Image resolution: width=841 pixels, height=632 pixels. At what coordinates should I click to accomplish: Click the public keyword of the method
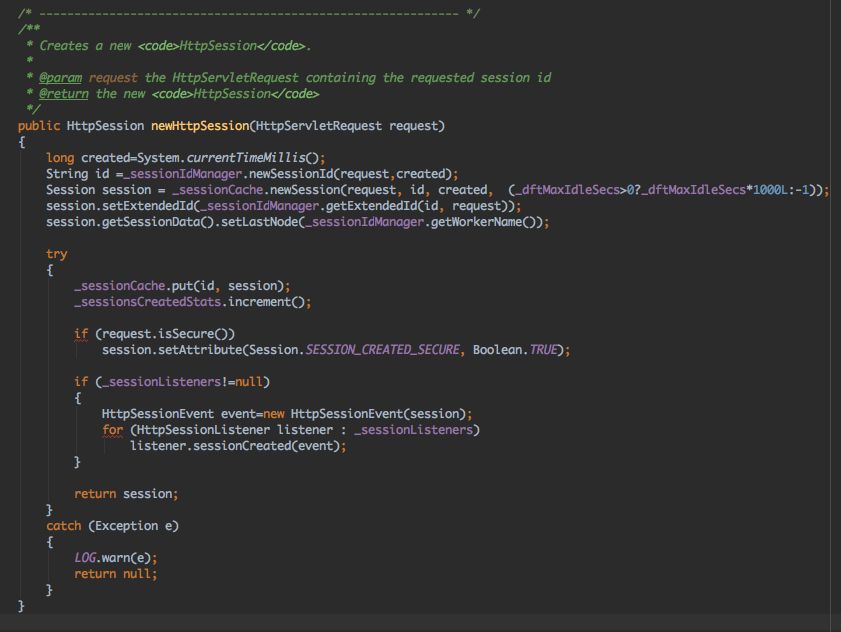point(39,126)
